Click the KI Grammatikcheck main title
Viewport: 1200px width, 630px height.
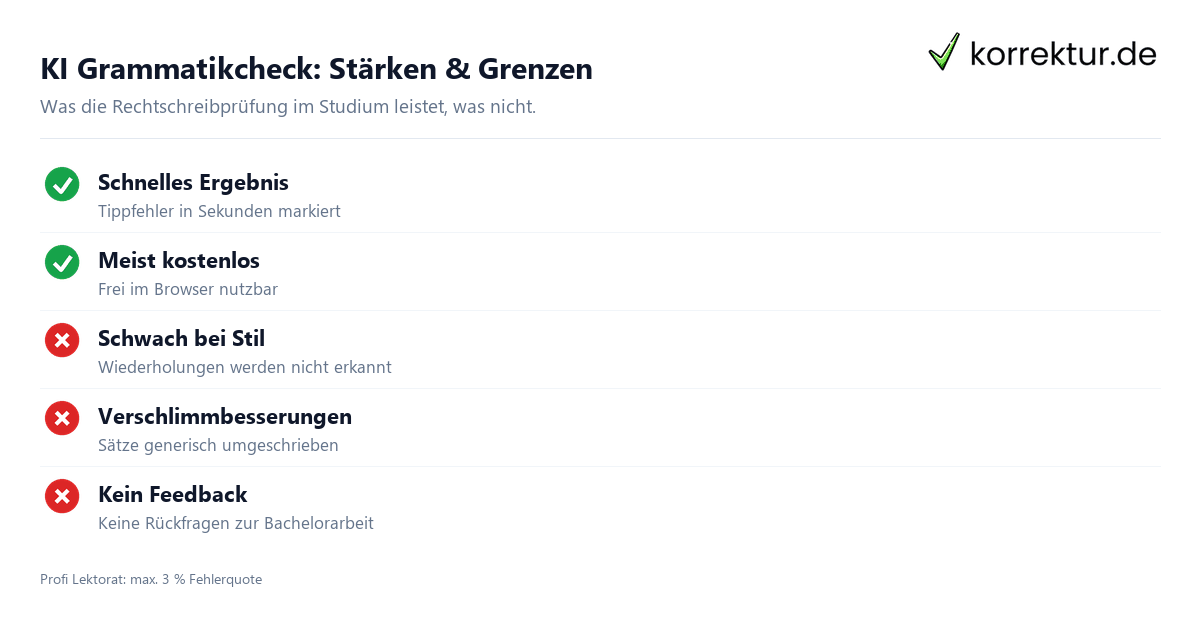coord(316,69)
